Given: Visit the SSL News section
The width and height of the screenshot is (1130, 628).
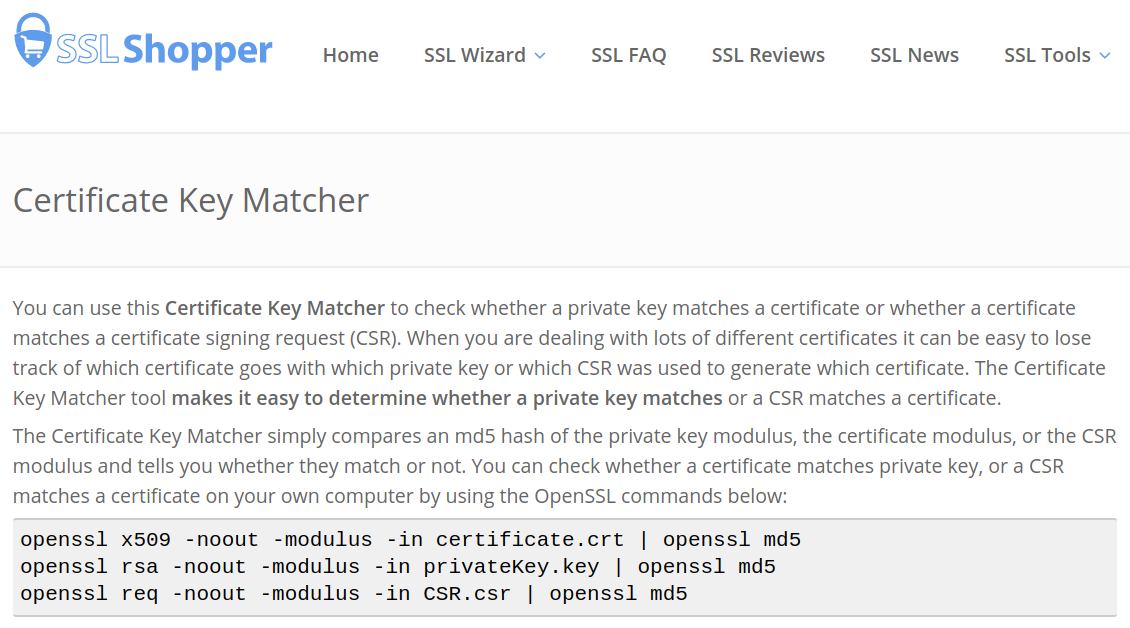Looking at the screenshot, I should click(x=914, y=55).
